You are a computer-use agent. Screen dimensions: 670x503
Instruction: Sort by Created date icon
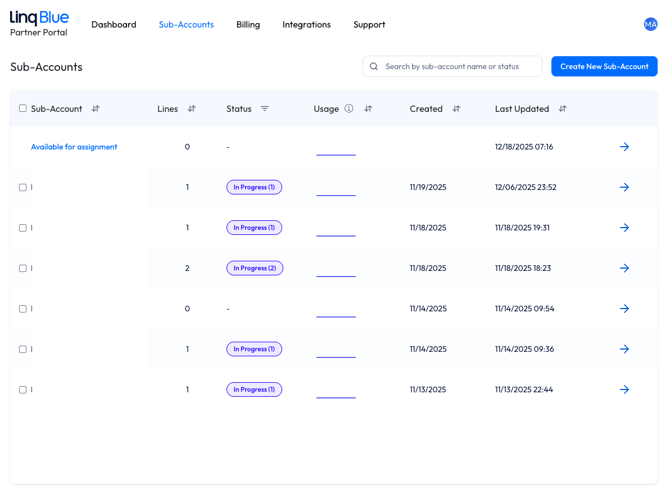pos(456,109)
